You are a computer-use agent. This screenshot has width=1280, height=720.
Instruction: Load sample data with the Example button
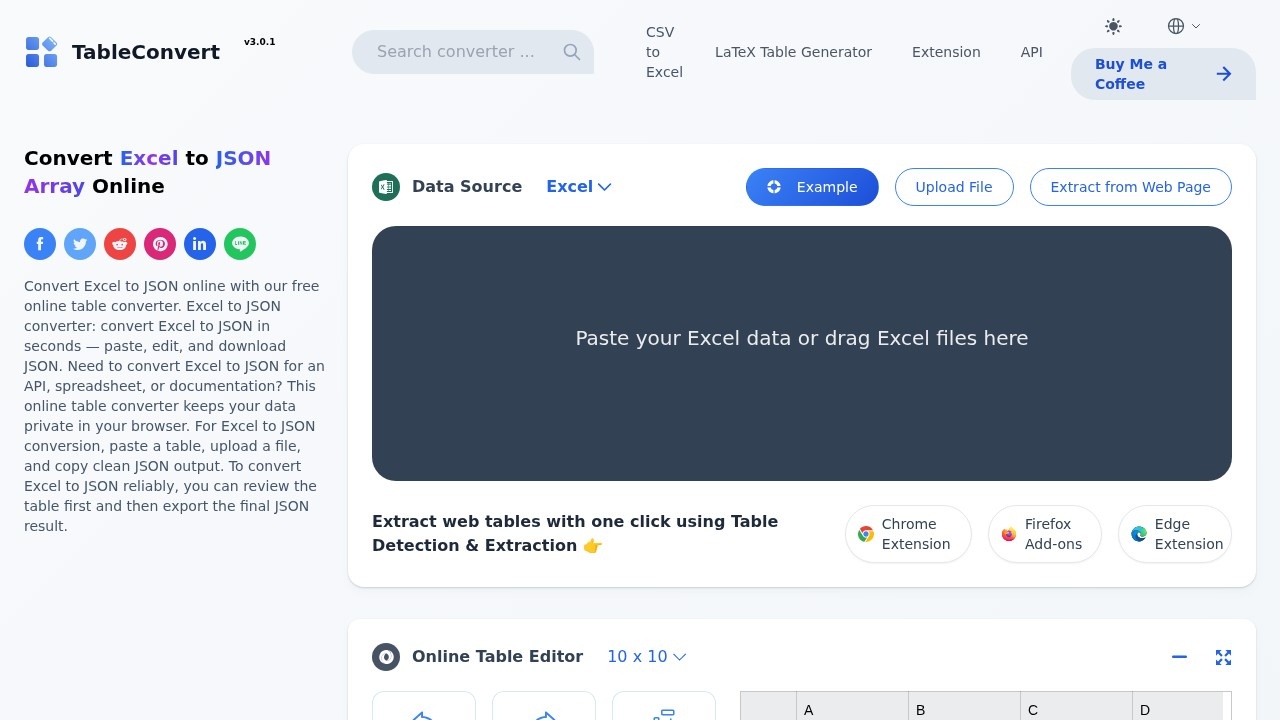(812, 187)
